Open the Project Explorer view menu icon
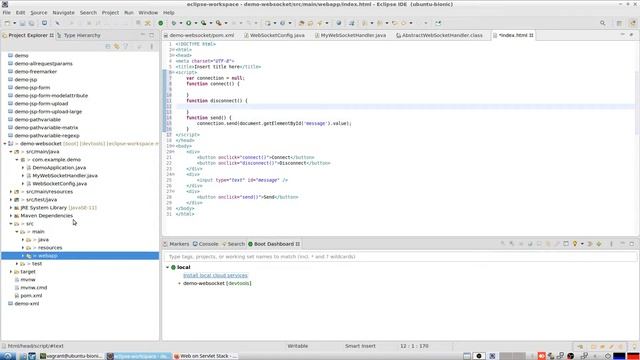 click(x=151, y=47)
